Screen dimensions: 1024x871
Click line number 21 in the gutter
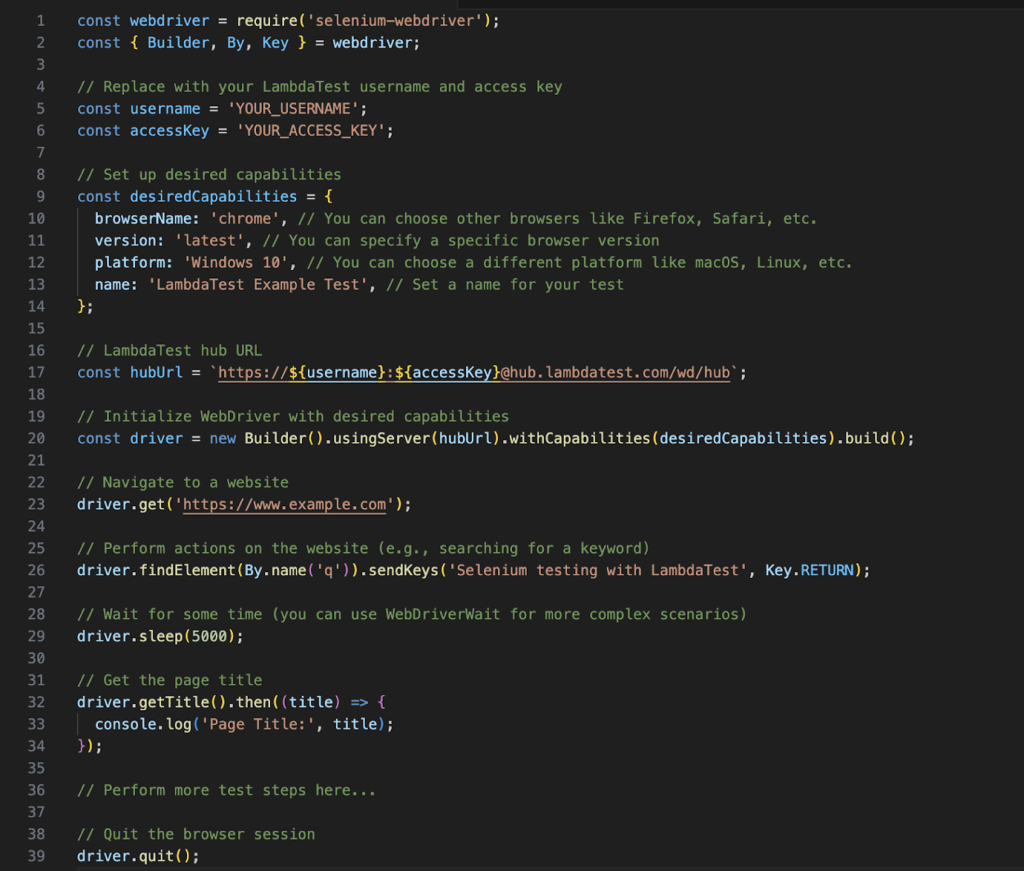click(x=37, y=460)
